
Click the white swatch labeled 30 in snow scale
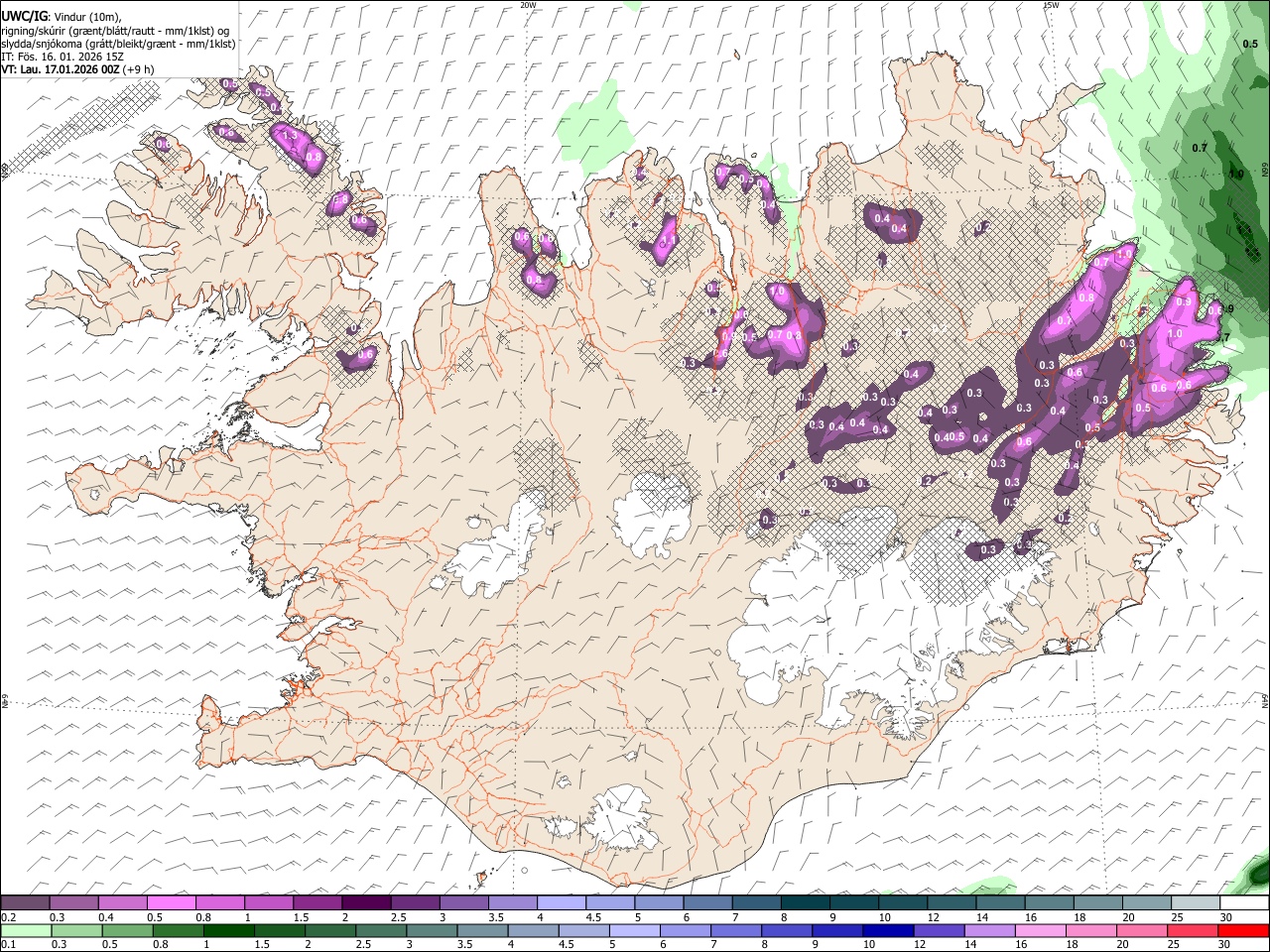(1243, 902)
